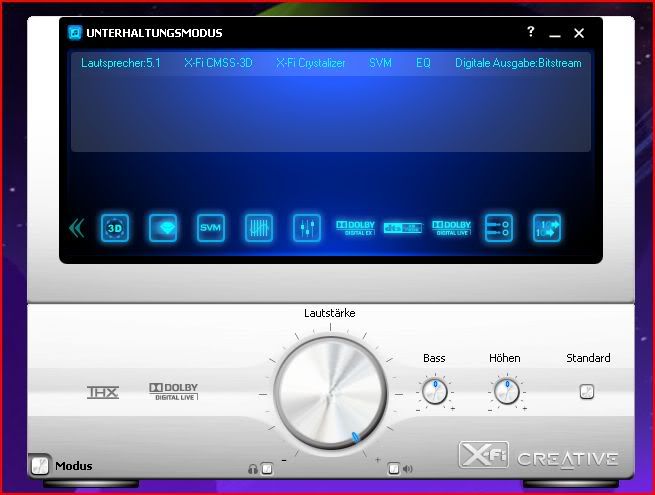Click the Standard reset button
Image resolution: width=655 pixels, height=495 pixels.
point(587,392)
